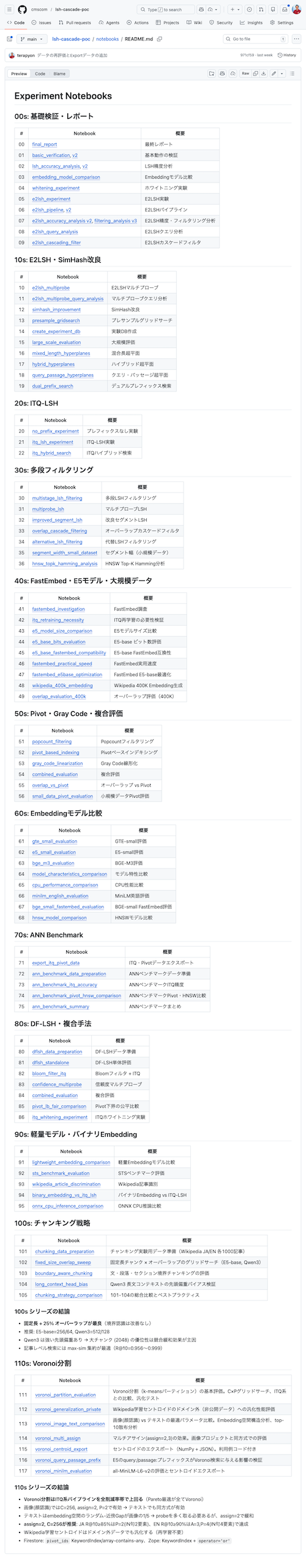Click the '最終レポート' table cell
The image size is (306, 1568).
pos(180,145)
